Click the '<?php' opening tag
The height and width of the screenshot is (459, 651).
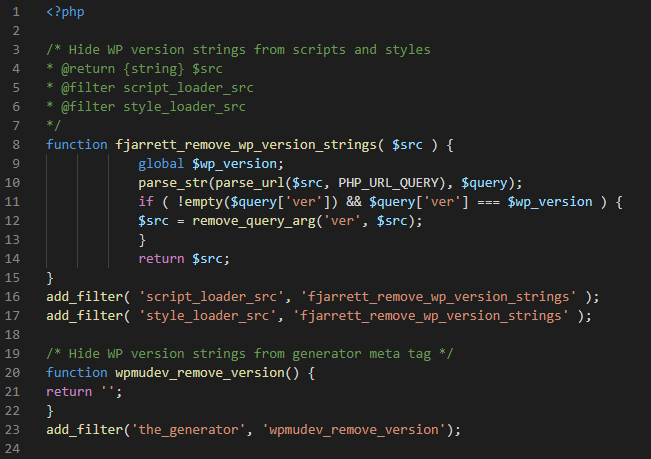[x=65, y=12]
